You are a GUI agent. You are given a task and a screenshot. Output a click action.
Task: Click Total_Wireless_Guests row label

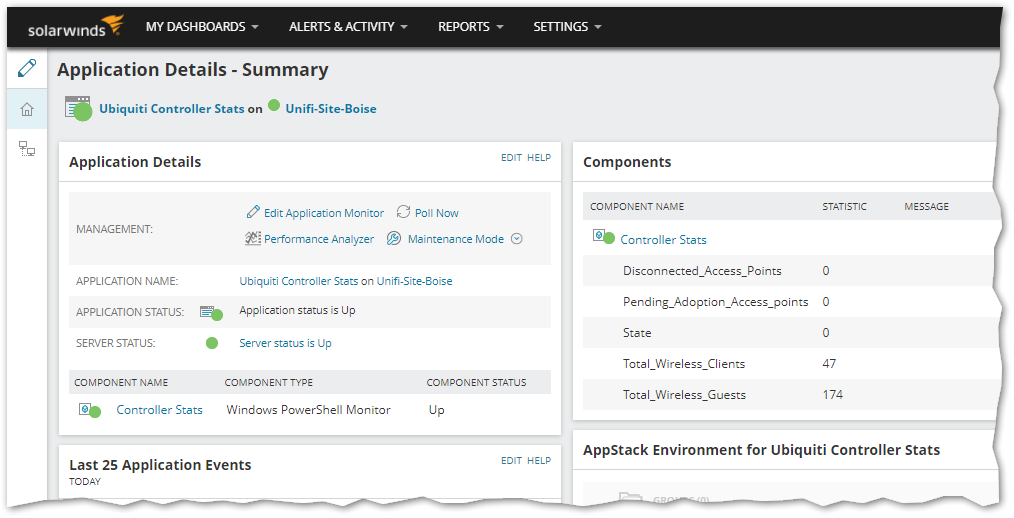684,395
